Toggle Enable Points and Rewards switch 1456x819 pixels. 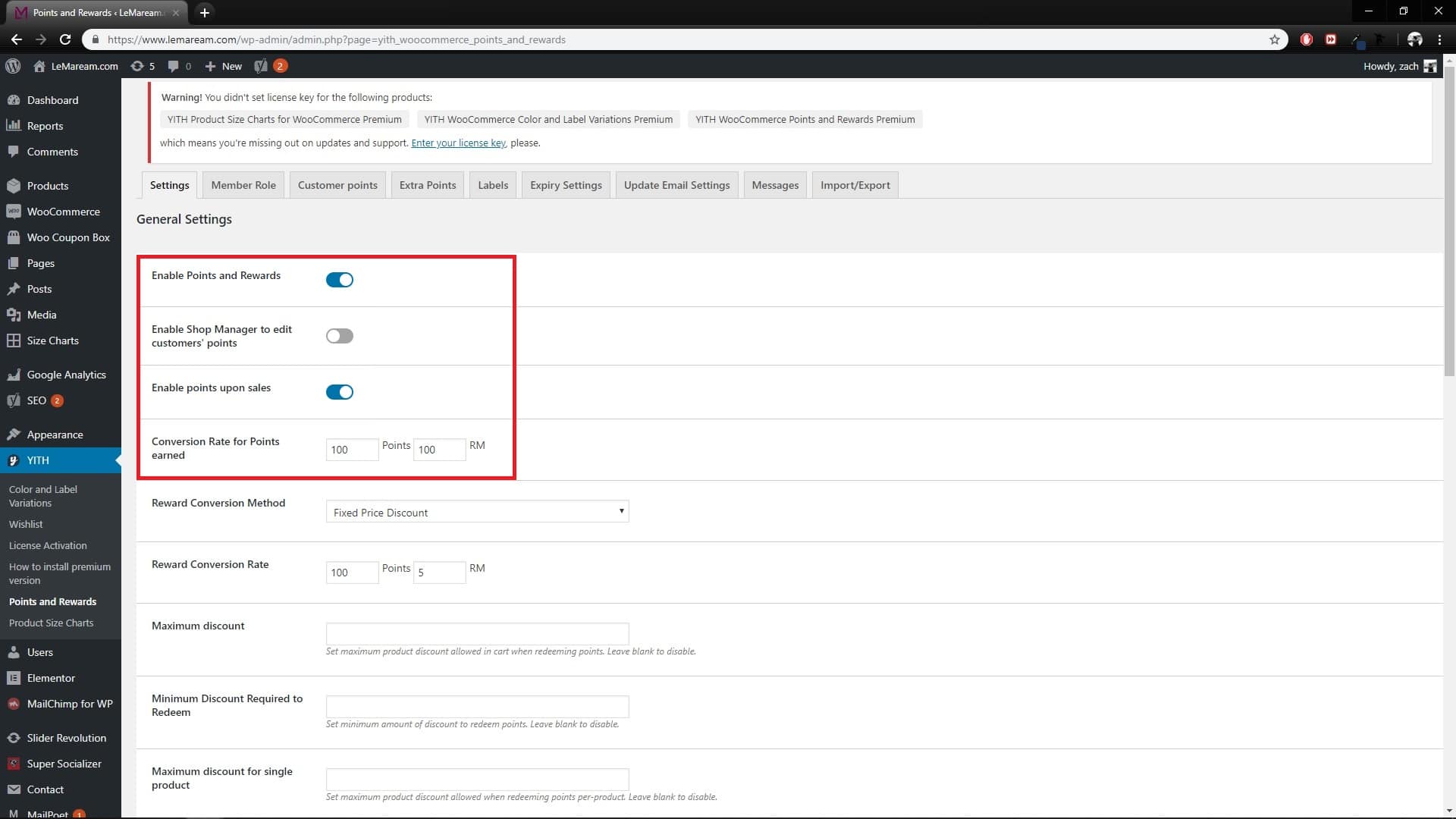click(340, 280)
